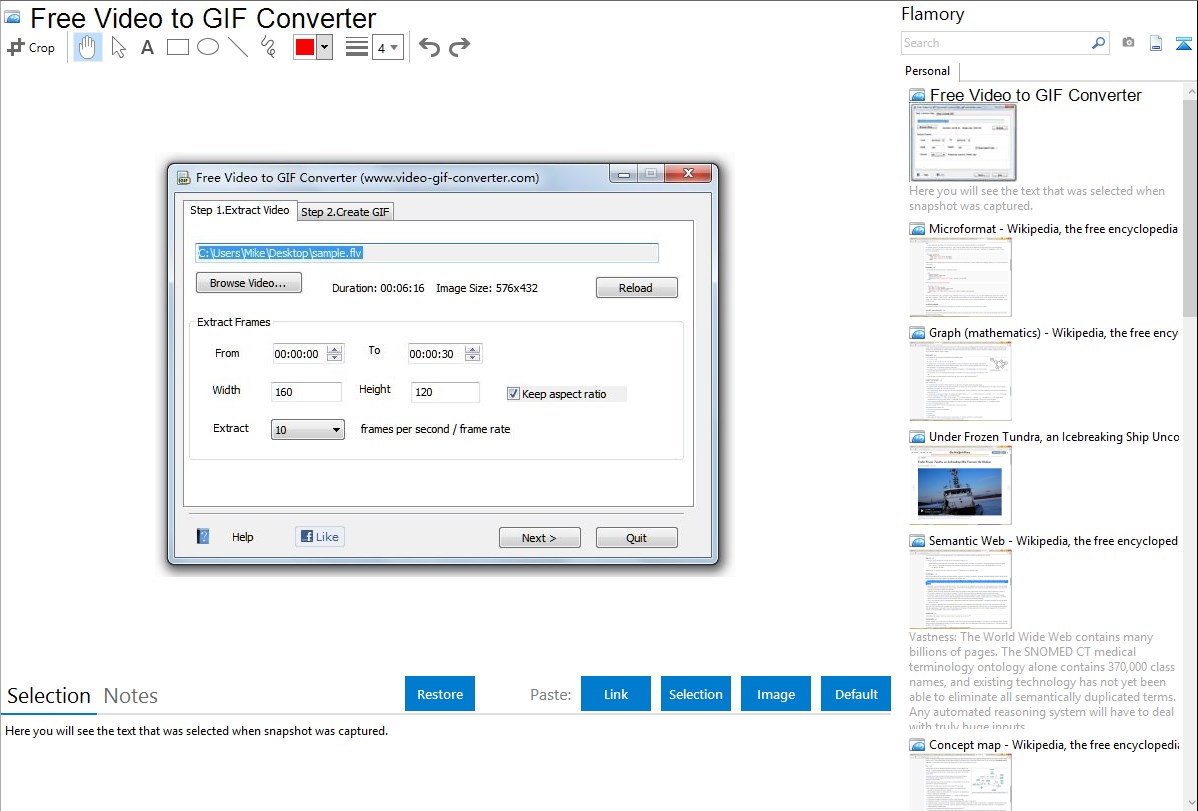Click the Help text link
Viewport: 1198px width, 811px height.
(242, 537)
